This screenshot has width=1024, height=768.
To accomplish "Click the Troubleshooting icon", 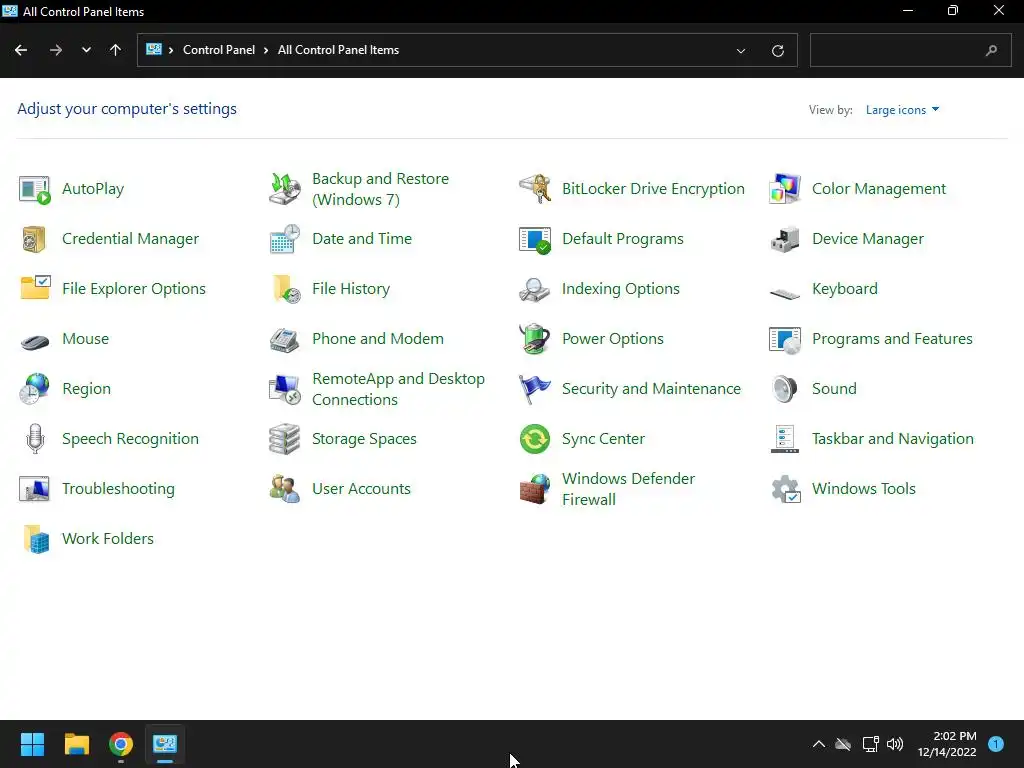I will click(x=35, y=489).
